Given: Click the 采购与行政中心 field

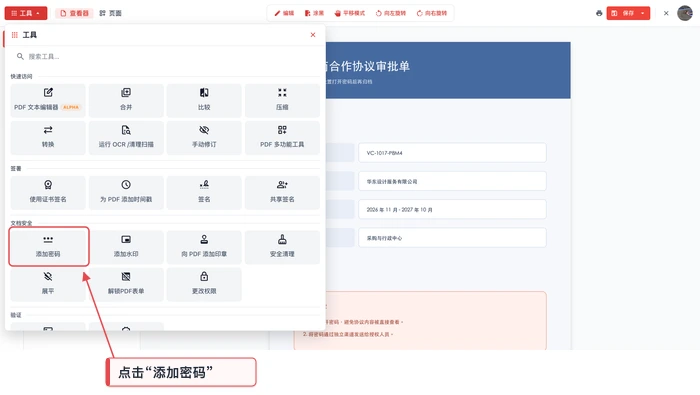Looking at the screenshot, I should point(452,238).
